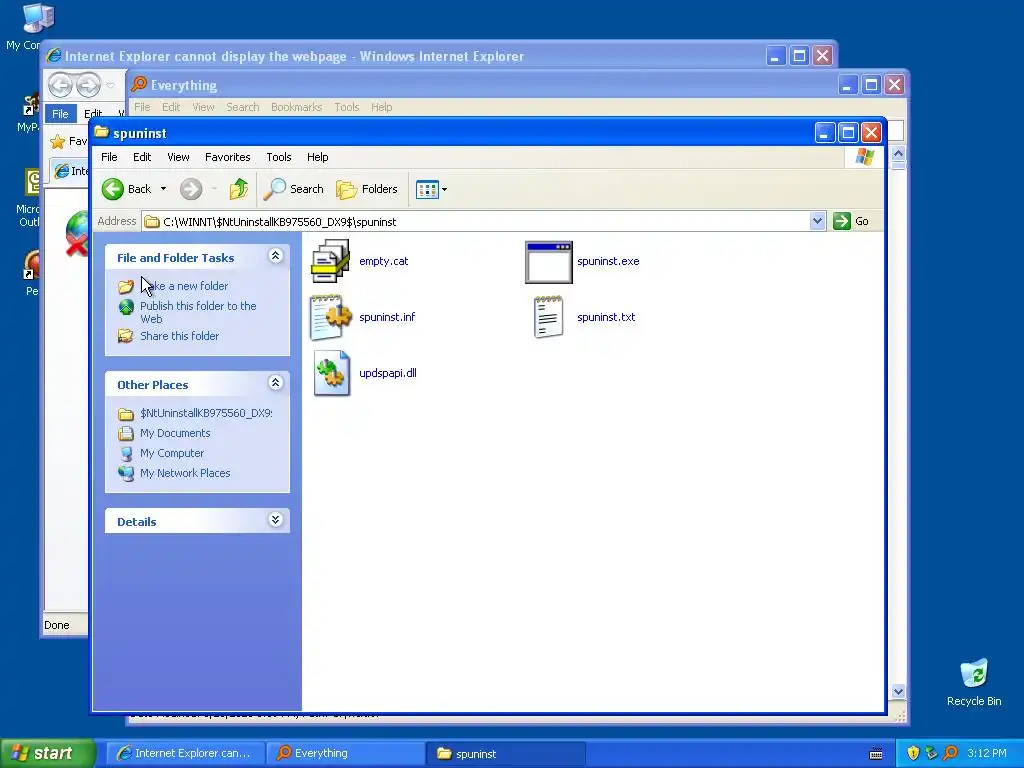The height and width of the screenshot is (768, 1024).
Task: Select the spuninst.exe file icon
Action: pyautogui.click(x=549, y=263)
